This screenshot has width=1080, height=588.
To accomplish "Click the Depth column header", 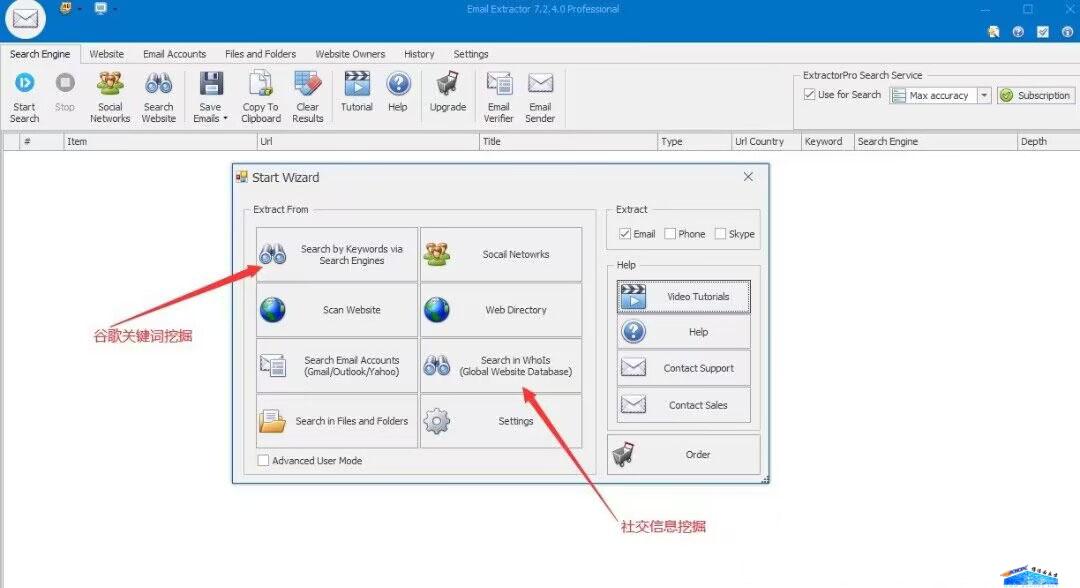I will 1048,141.
